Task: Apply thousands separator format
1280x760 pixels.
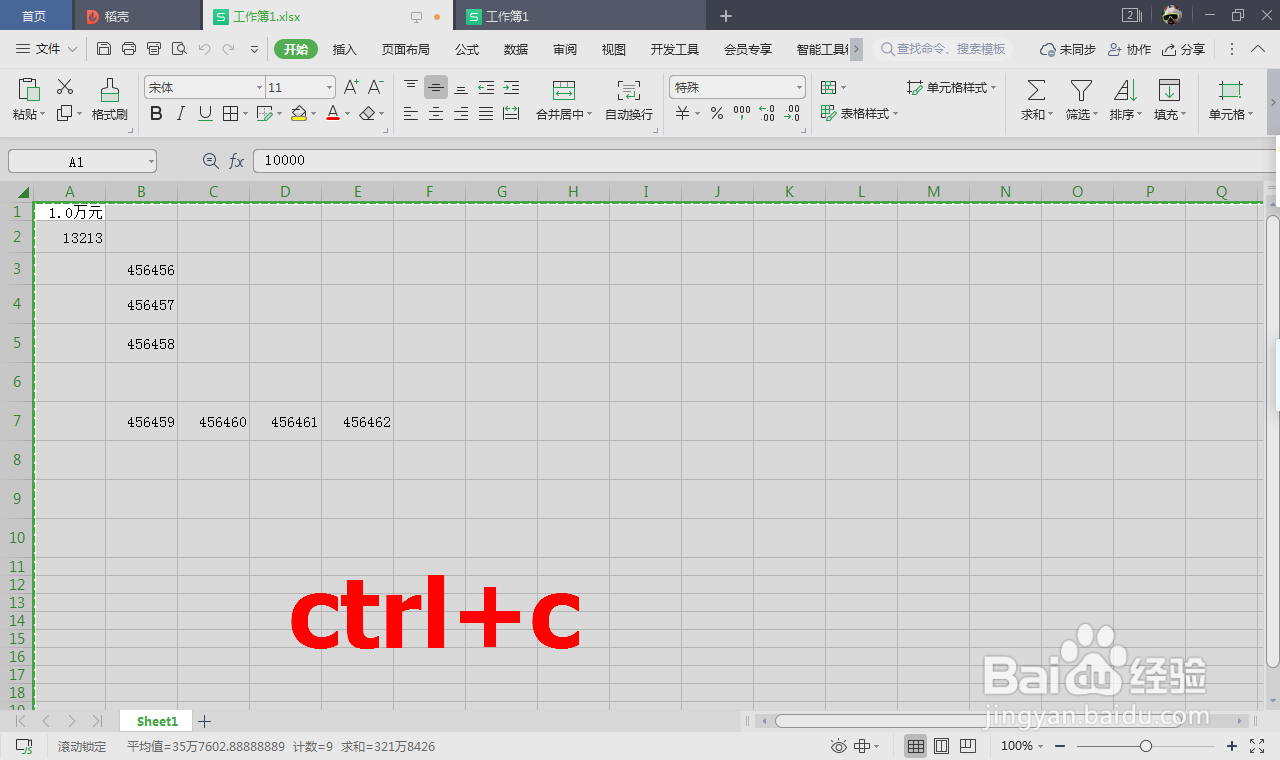Action: pos(742,113)
